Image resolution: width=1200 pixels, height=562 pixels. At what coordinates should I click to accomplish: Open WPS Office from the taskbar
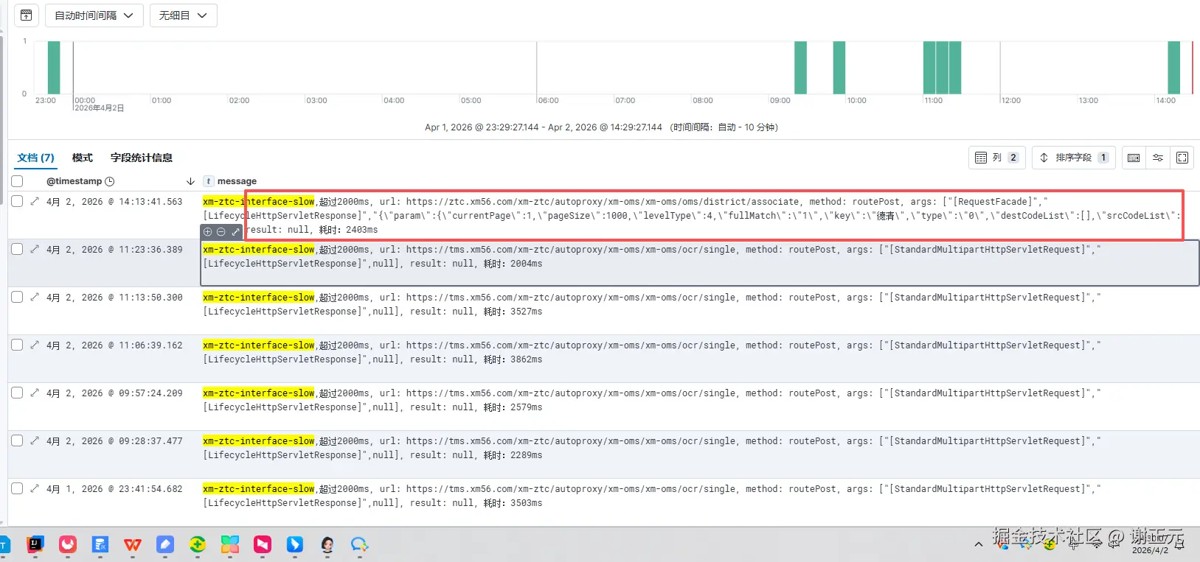coord(133,545)
